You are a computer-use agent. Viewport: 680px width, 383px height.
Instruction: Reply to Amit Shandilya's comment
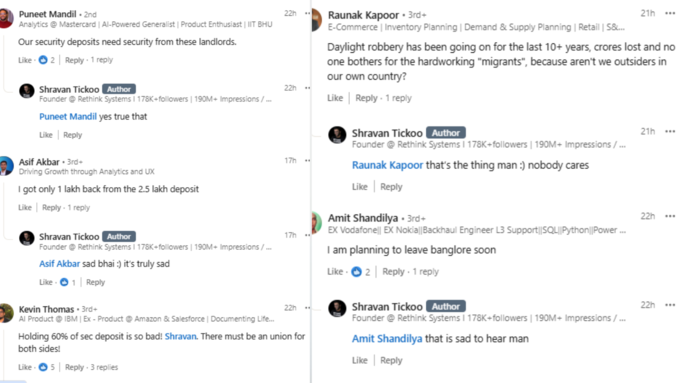click(393, 272)
